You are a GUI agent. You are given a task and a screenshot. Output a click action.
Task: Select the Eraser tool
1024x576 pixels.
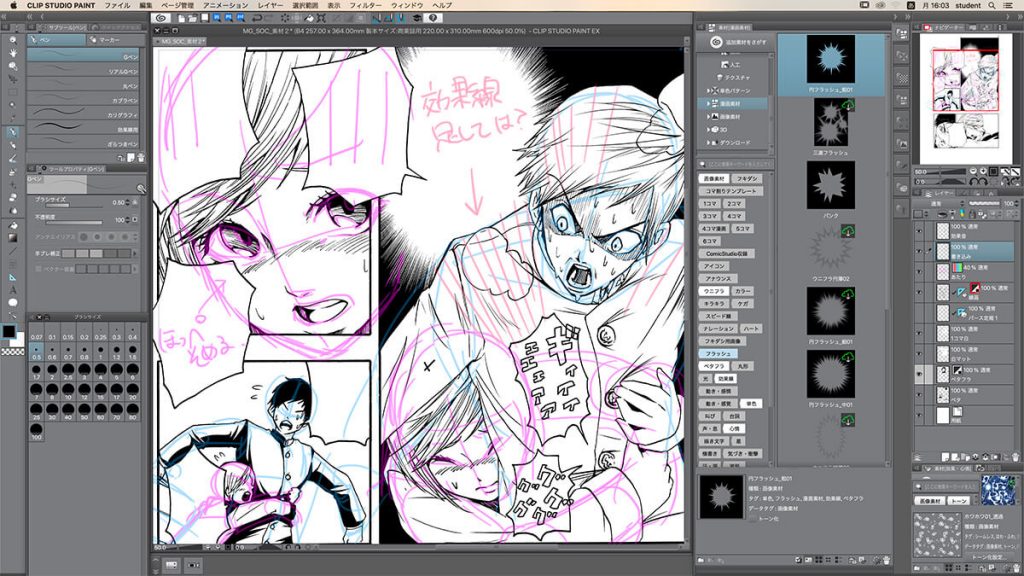[x=13, y=198]
